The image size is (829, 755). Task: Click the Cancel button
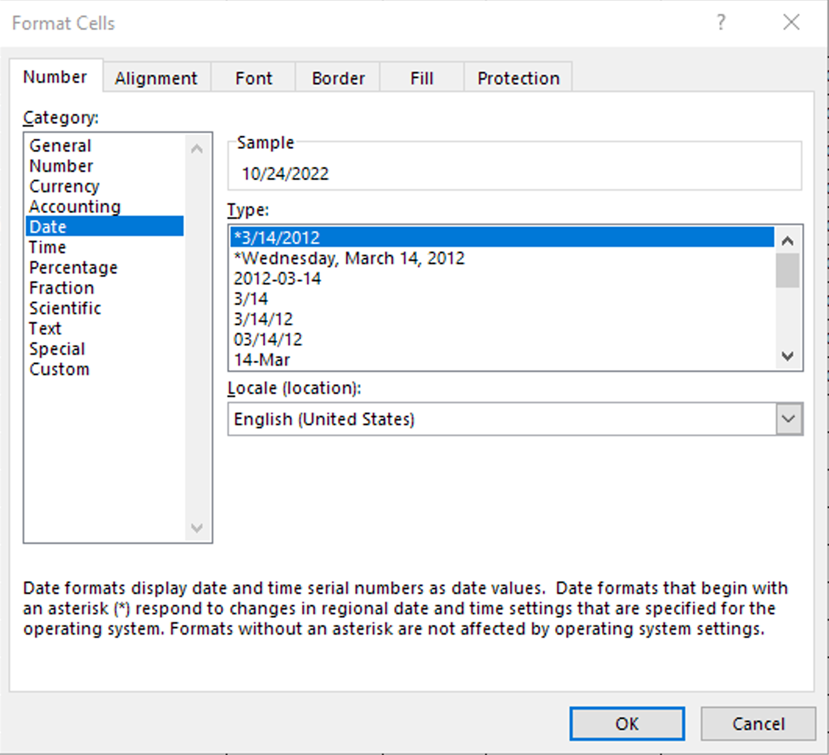(758, 723)
